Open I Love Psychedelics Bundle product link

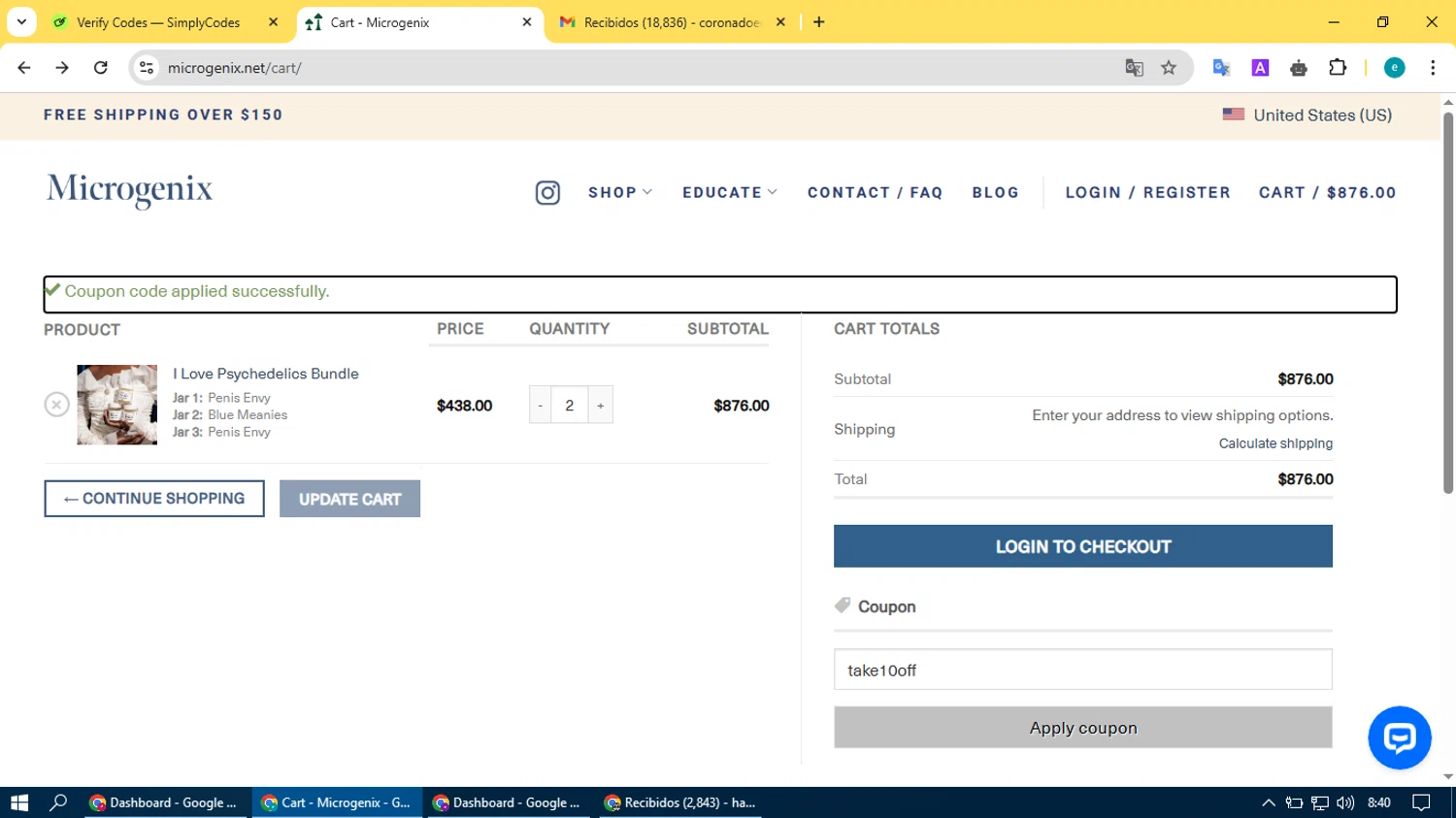click(x=266, y=374)
